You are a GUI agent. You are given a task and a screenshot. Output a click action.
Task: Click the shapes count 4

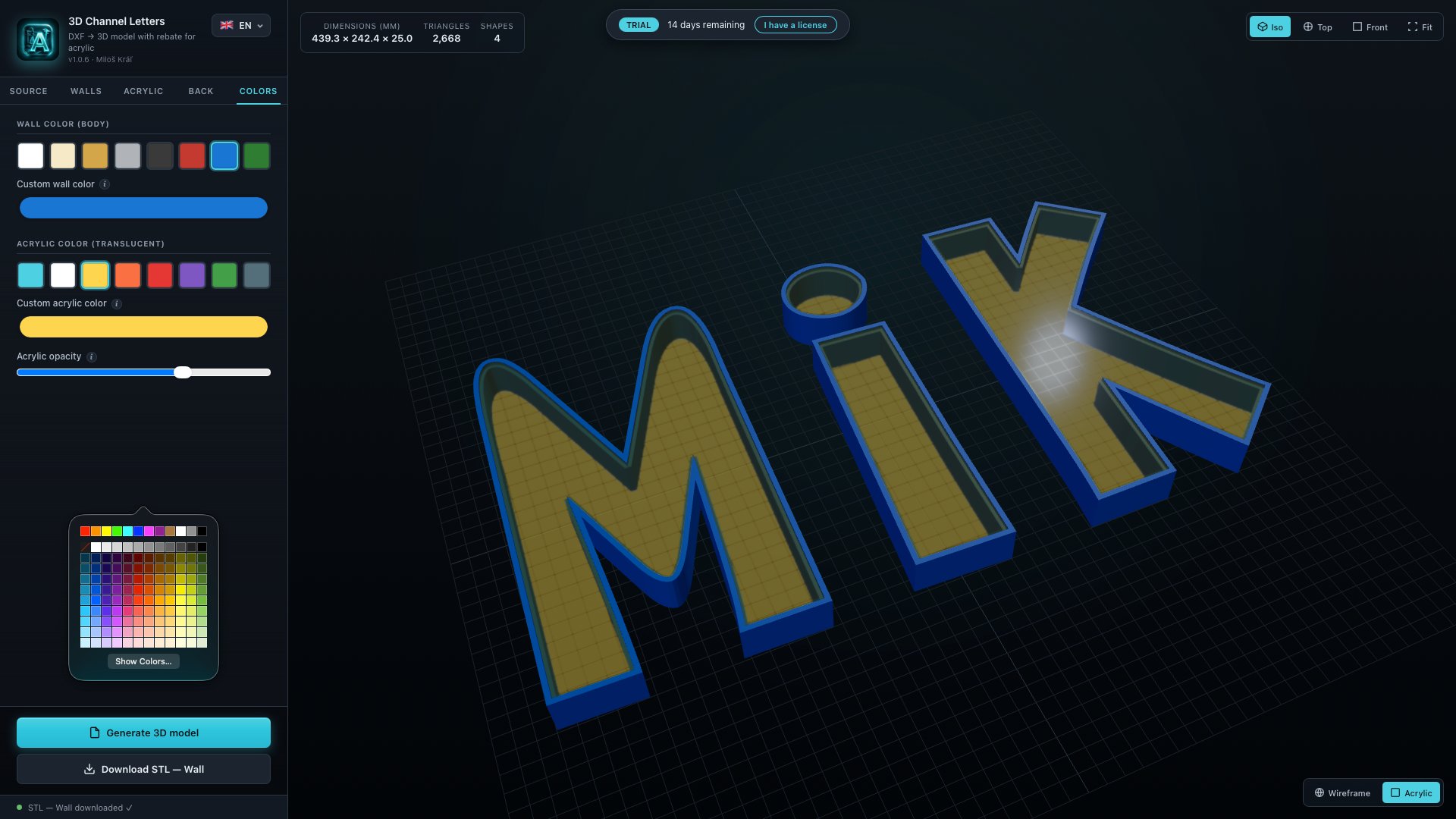497,38
